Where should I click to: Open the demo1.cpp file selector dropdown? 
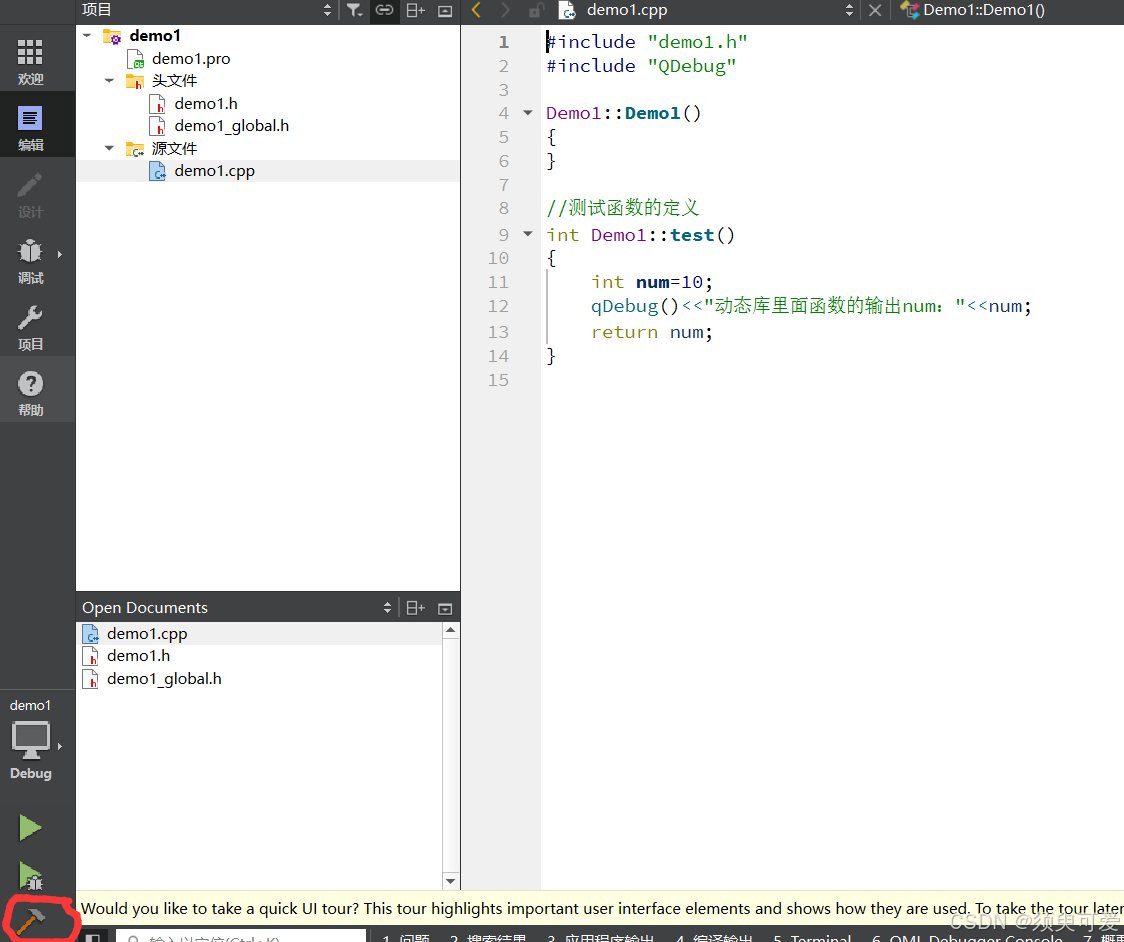(706, 10)
